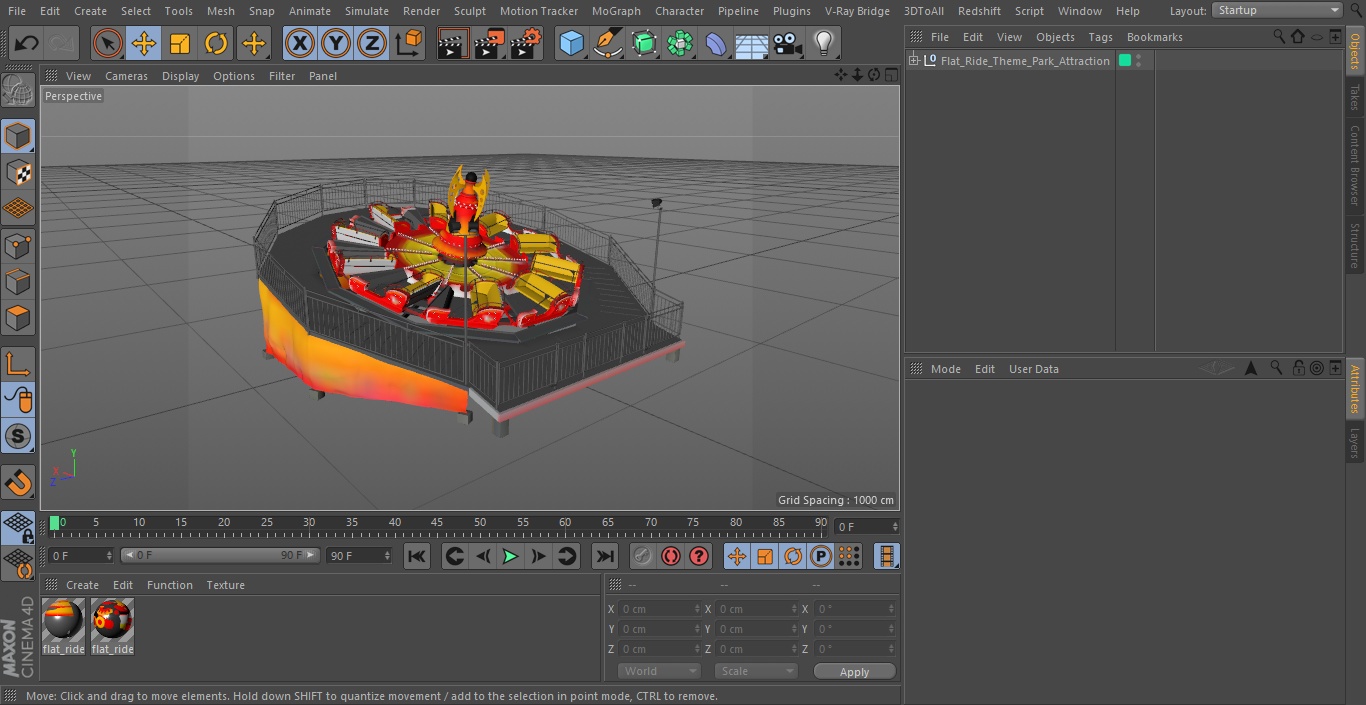Open the MoGraph menu
The height and width of the screenshot is (705, 1366).
point(616,11)
